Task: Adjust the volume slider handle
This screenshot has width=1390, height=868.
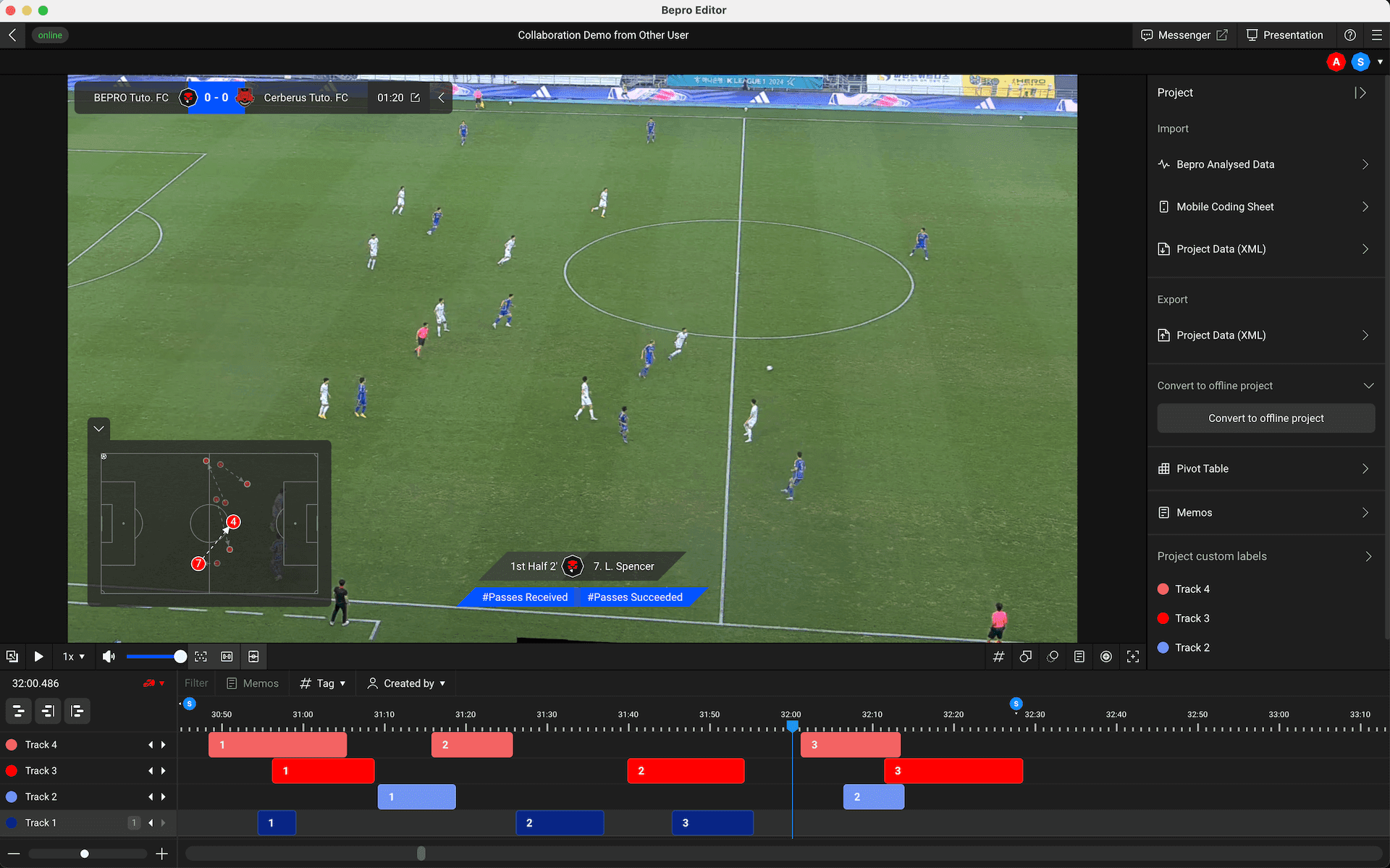Action: (180, 657)
